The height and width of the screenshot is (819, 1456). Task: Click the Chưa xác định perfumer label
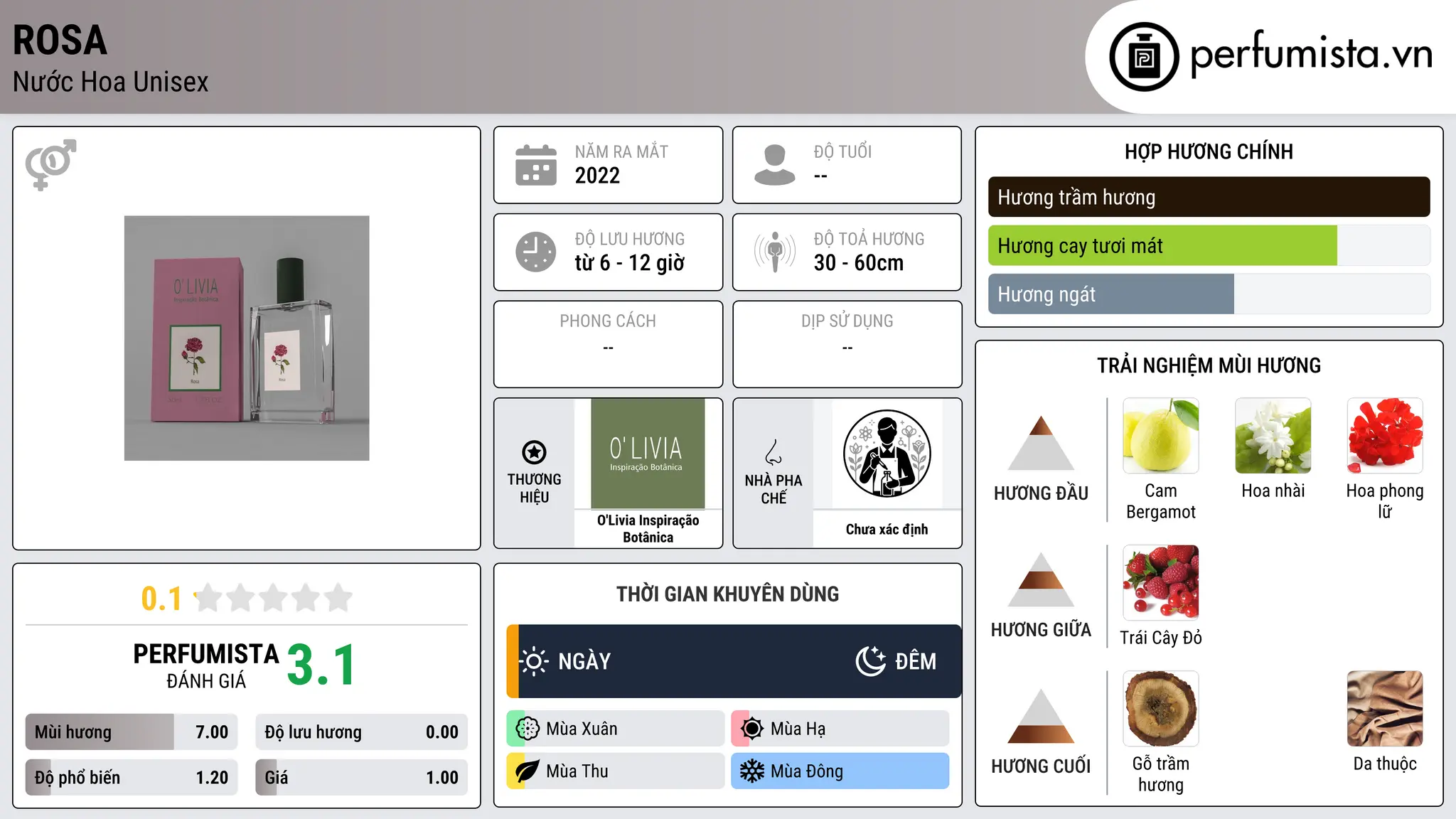(887, 530)
